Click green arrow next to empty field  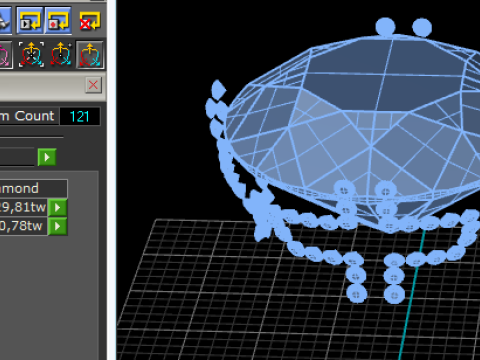coord(47,157)
